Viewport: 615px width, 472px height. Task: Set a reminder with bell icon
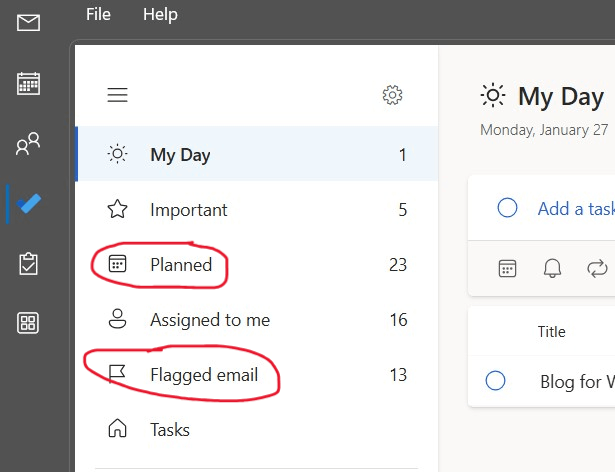click(x=552, y=269)
